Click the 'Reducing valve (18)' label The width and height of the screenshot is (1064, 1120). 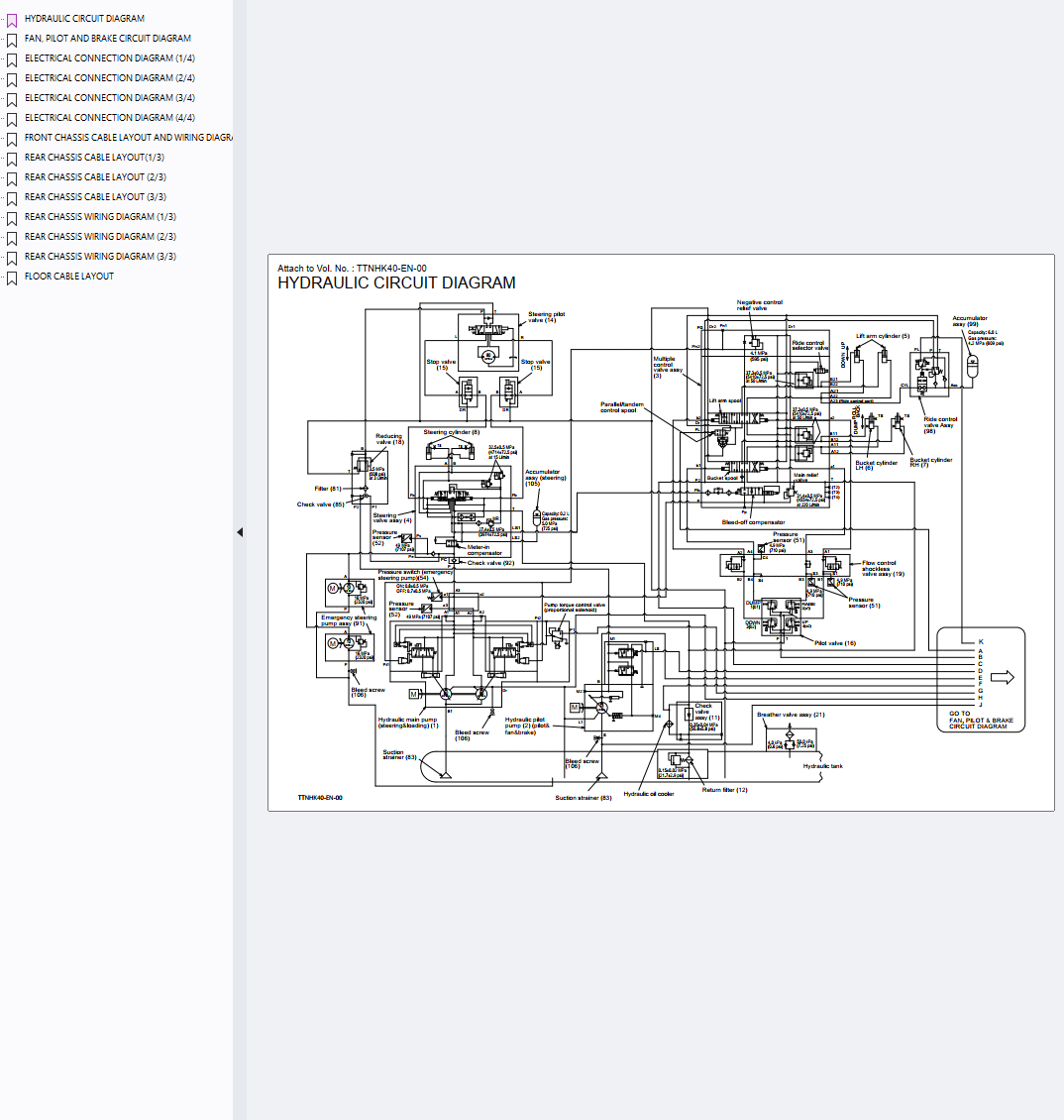click(390, 439)
